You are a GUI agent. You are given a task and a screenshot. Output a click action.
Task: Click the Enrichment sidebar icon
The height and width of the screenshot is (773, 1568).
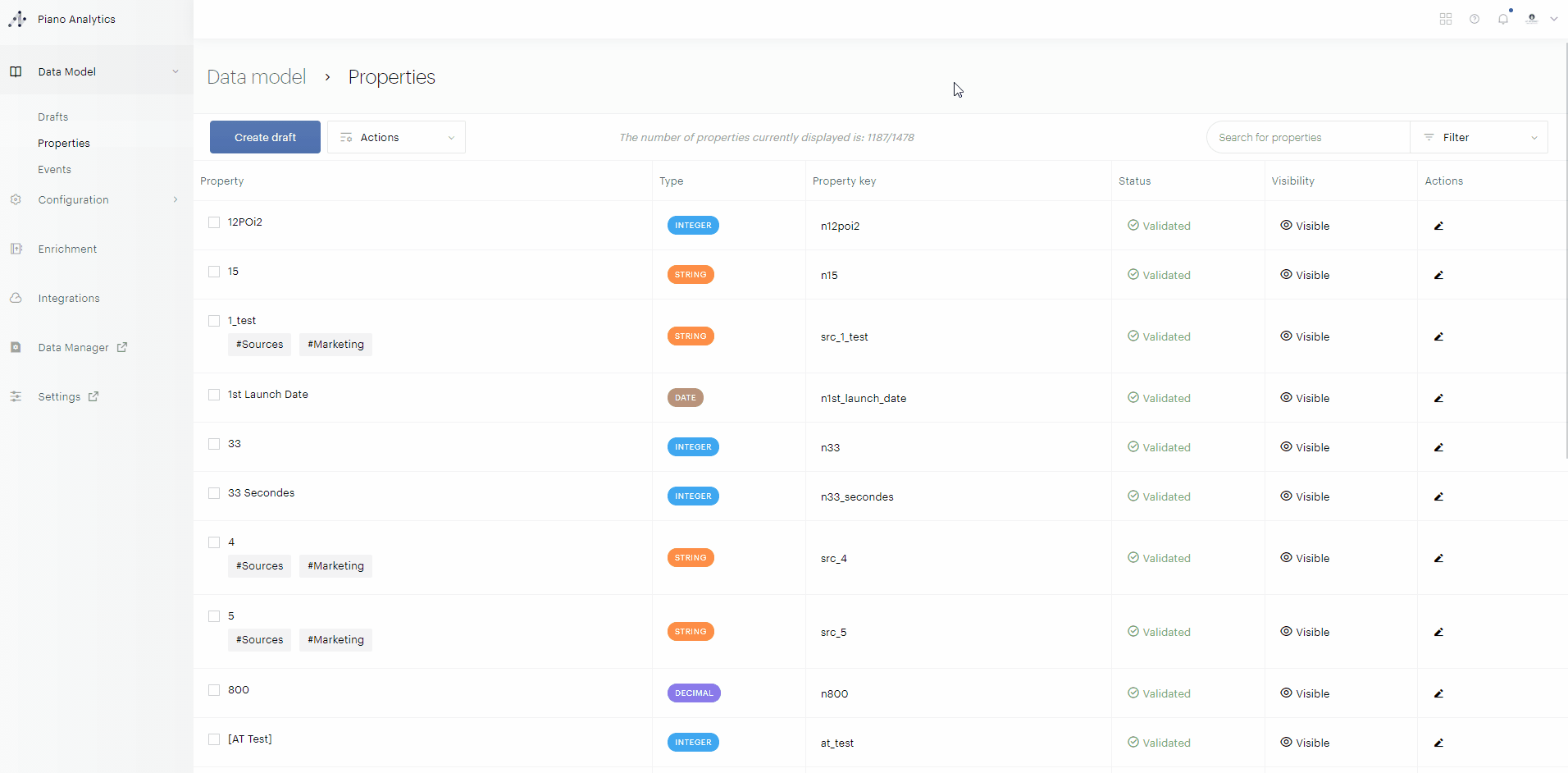tap(16, 249)
